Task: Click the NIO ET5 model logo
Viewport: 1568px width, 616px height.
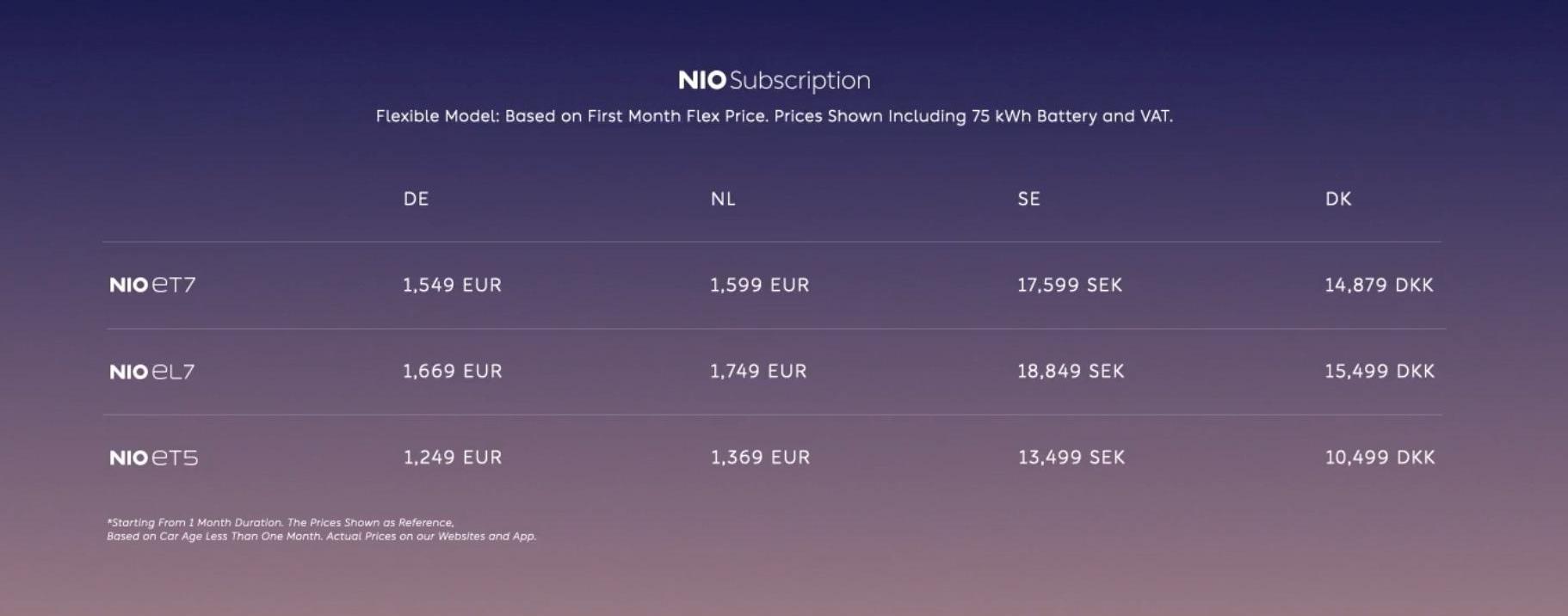Action: tap(153, 458)
